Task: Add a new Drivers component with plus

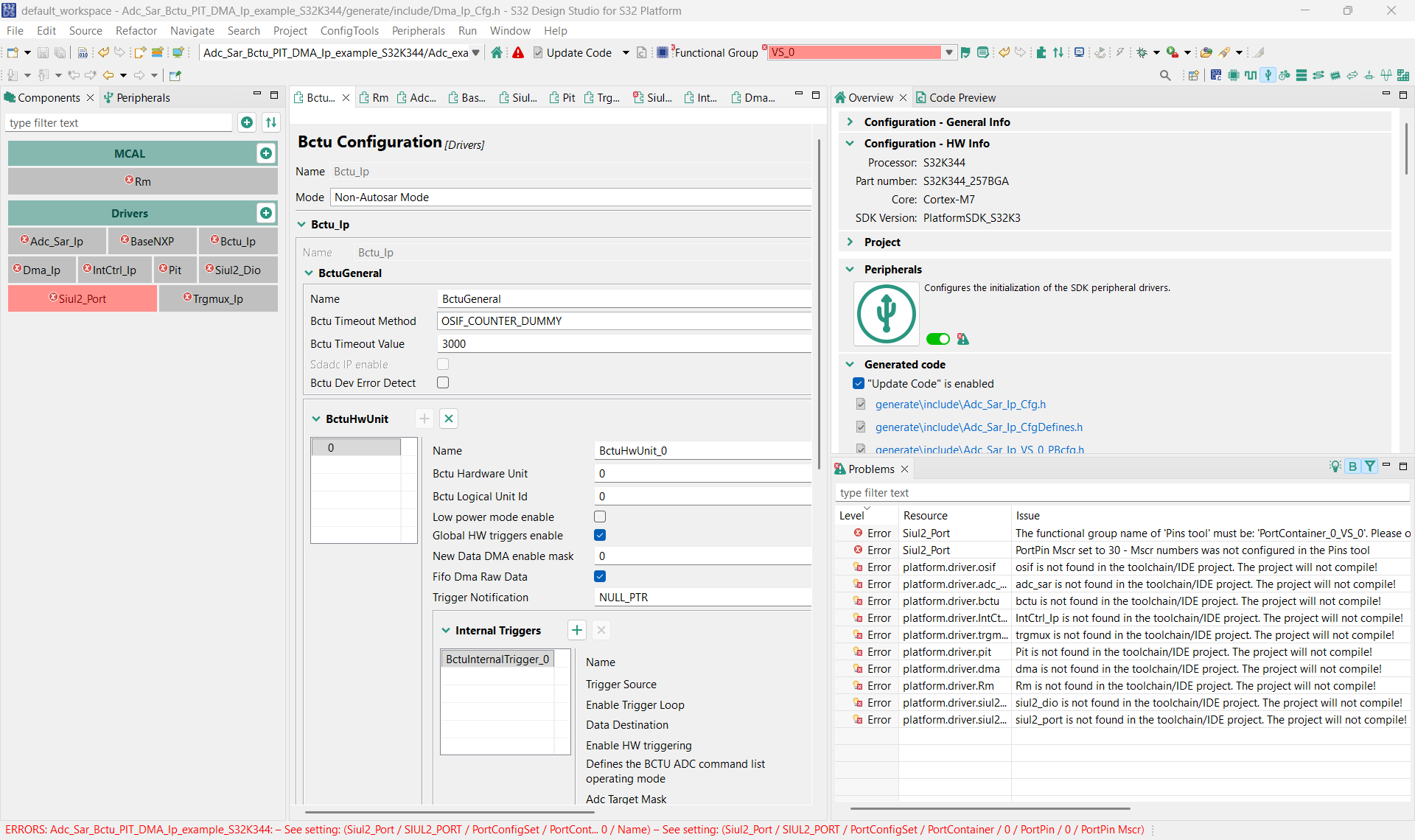Action: pyautogui.click(x=266, y=213)
